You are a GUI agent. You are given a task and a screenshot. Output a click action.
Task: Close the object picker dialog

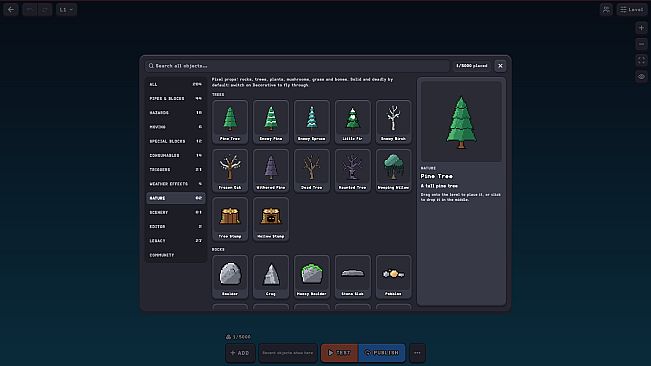point(500,66)
